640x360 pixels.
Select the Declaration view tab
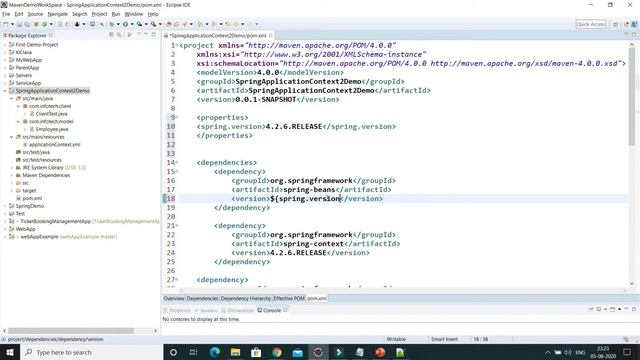click(x=238, y=310)
